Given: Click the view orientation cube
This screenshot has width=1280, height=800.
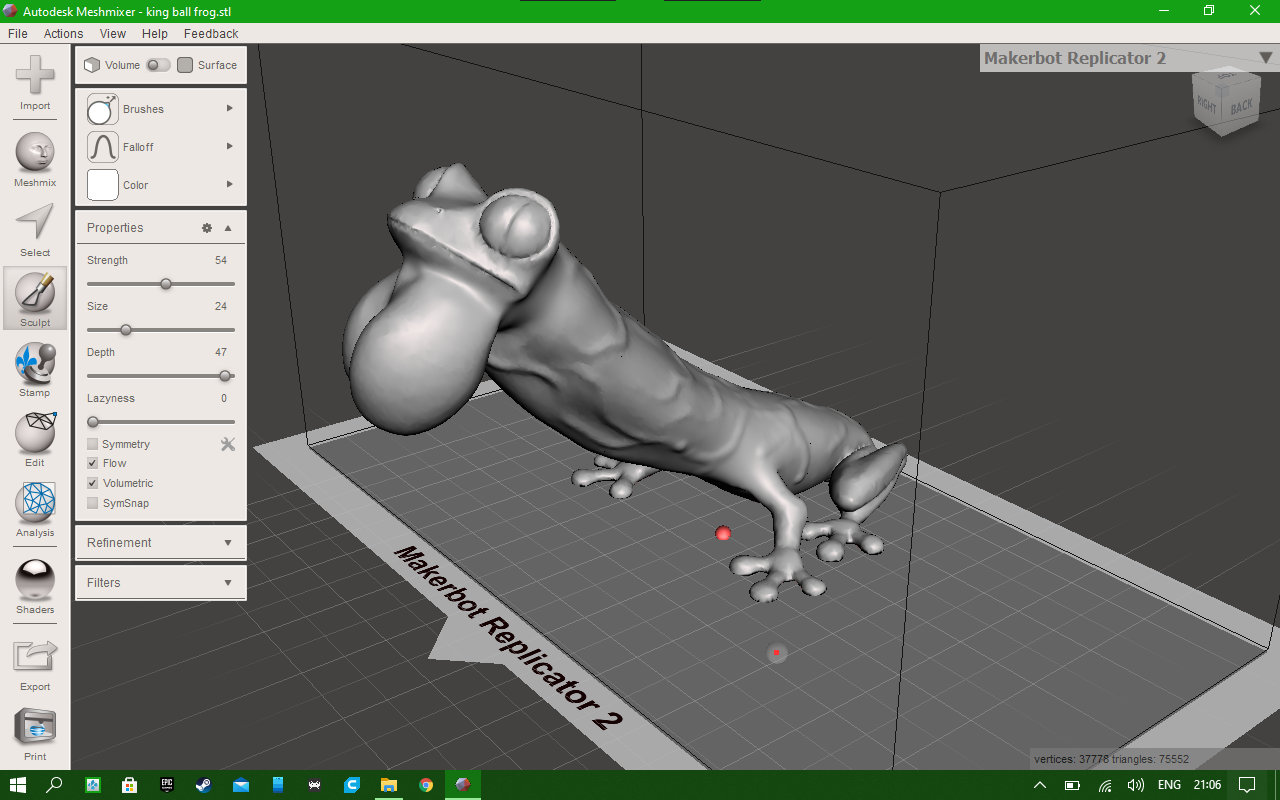Looking at the screenshot, I should pos(1225,103).
